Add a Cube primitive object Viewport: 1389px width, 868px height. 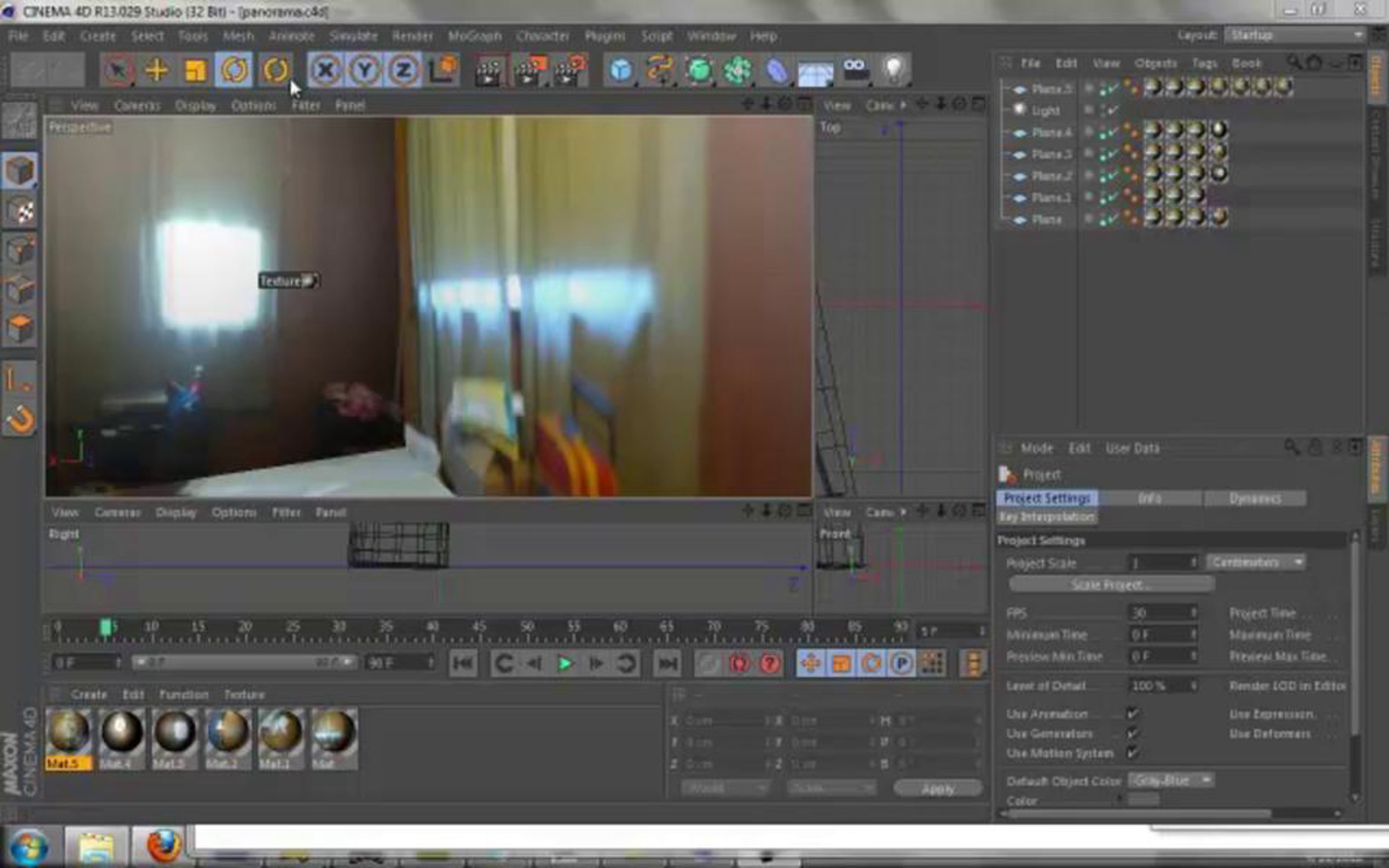coord(621,71)
